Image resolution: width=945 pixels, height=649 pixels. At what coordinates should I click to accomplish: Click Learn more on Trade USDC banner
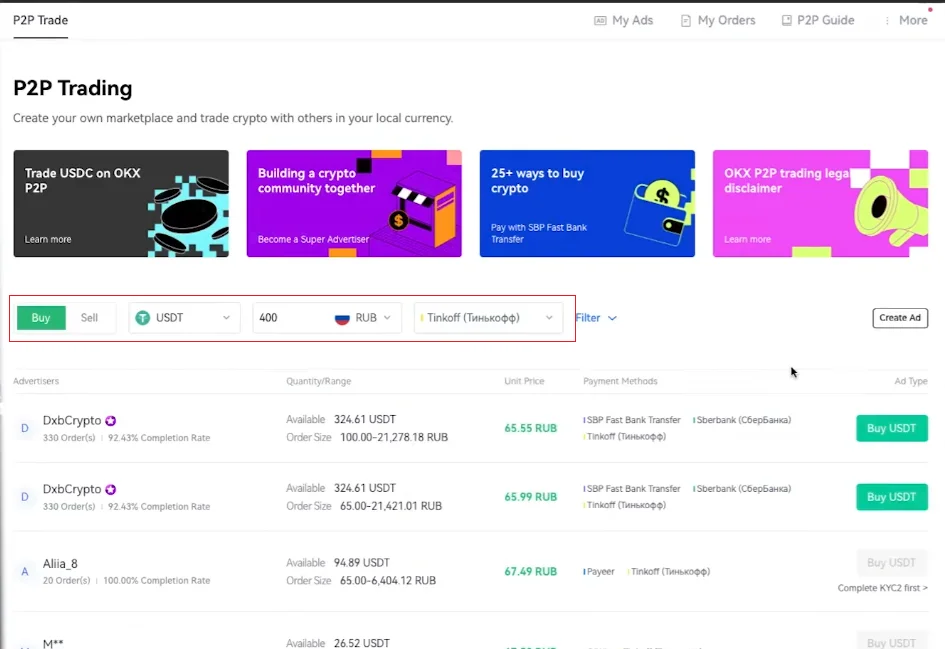tap(48, 239)
